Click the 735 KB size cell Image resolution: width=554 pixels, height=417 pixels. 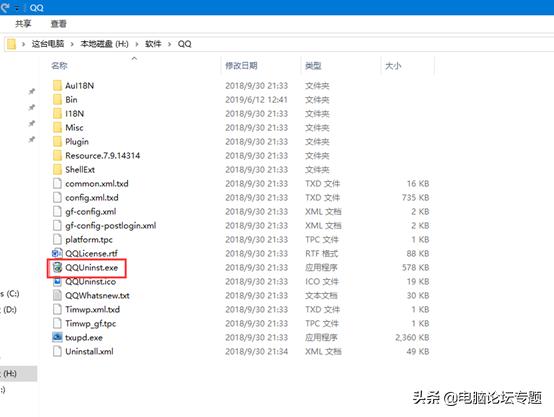click(416, 198)
